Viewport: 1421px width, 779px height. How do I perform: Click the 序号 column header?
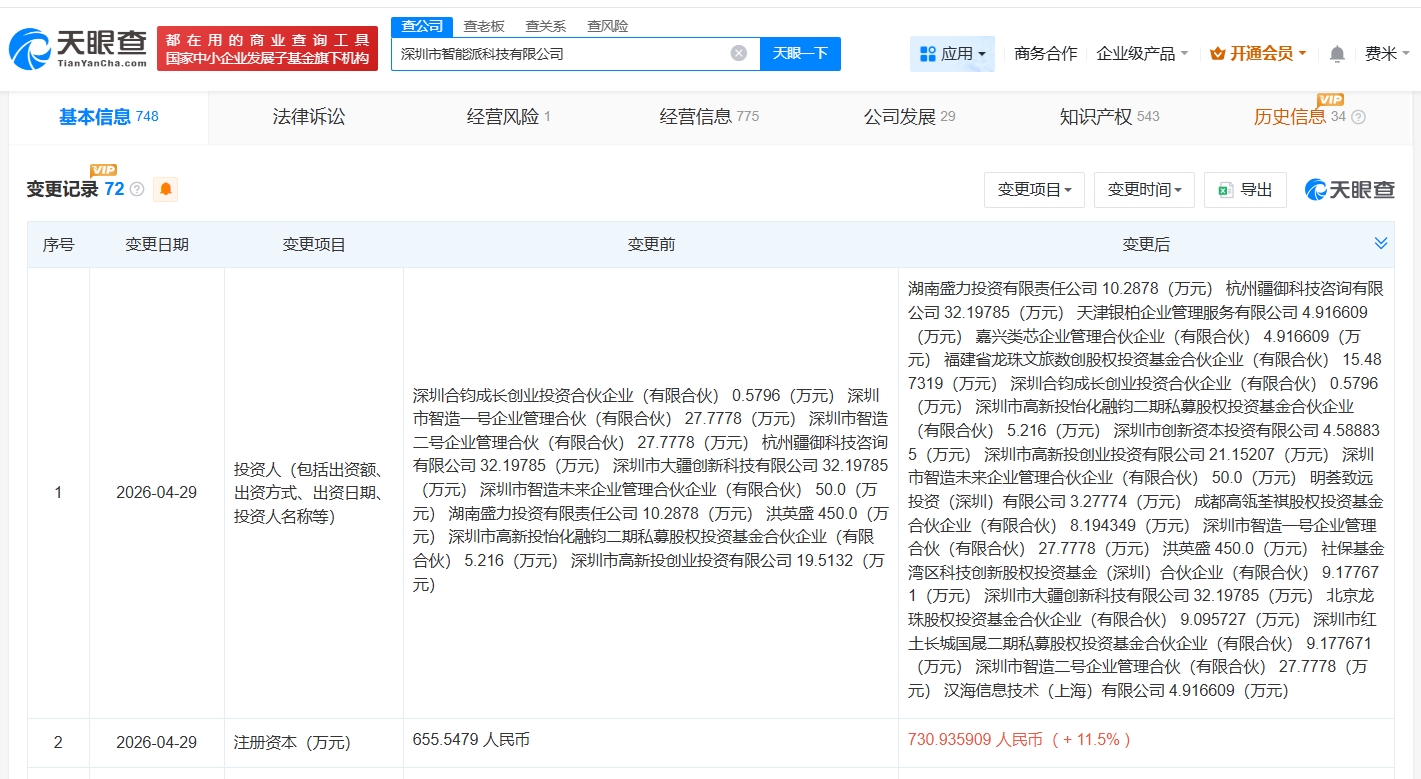pyautogui.click(x=58, y=245)
